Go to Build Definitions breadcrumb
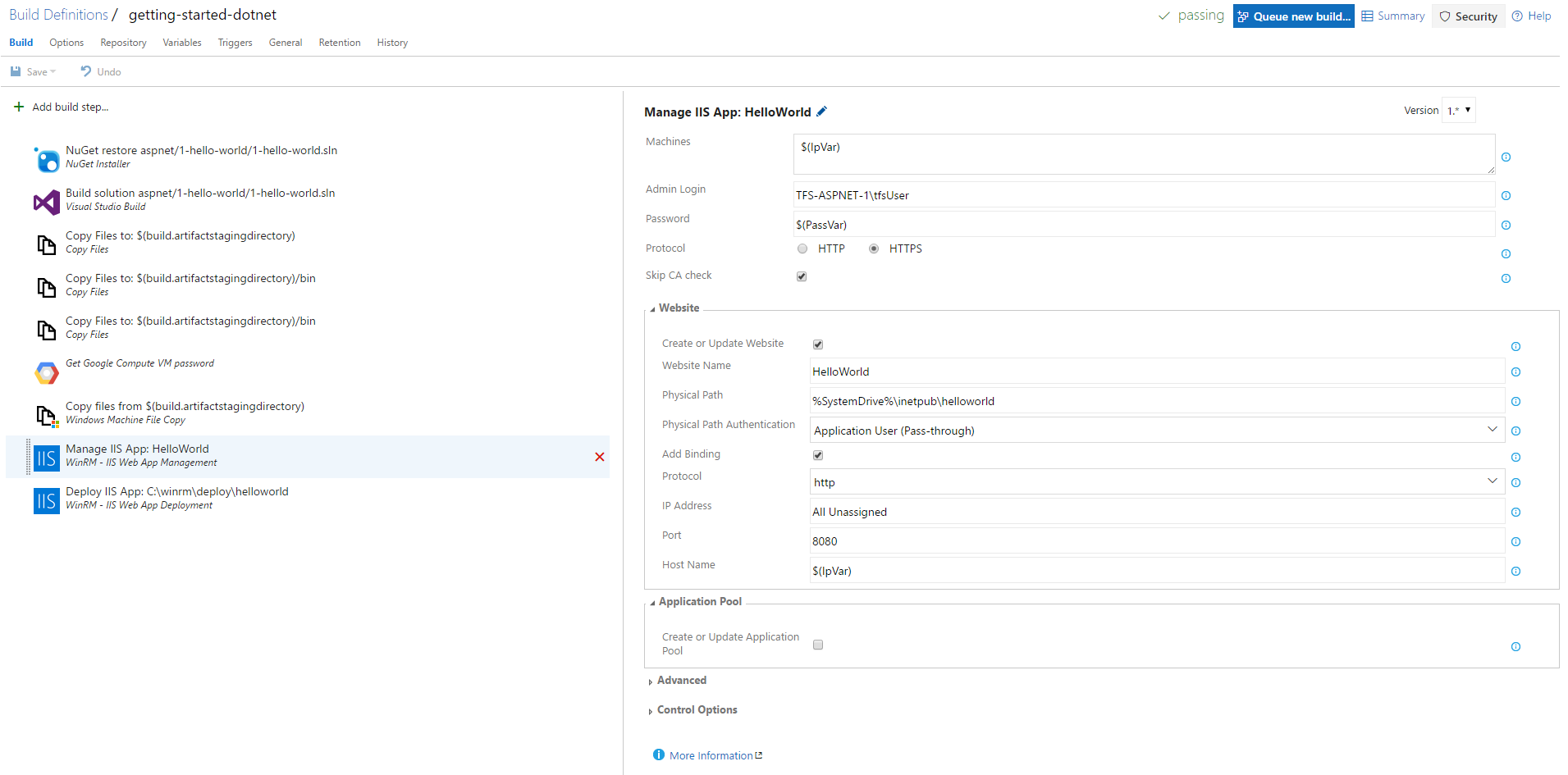 [x=58, y=15]
